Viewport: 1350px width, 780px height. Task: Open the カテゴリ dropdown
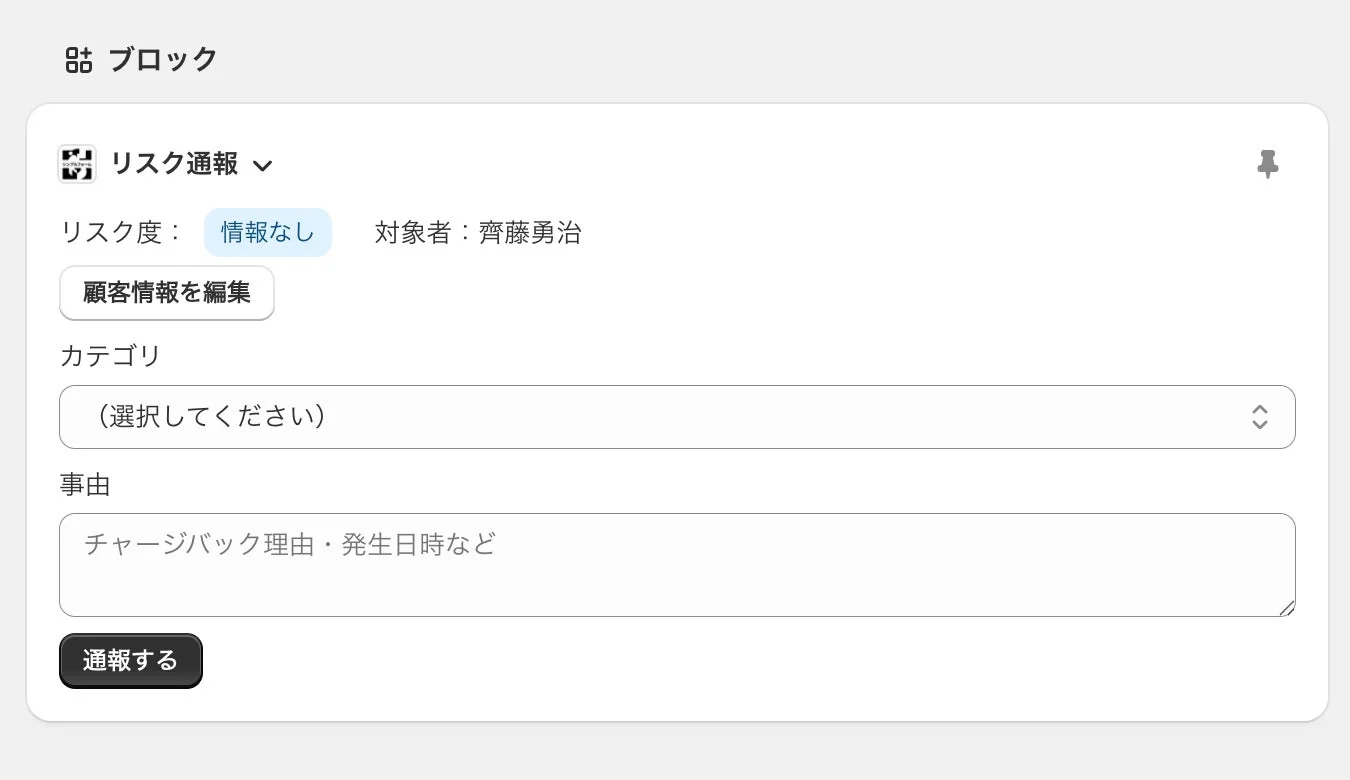point(677,417)
